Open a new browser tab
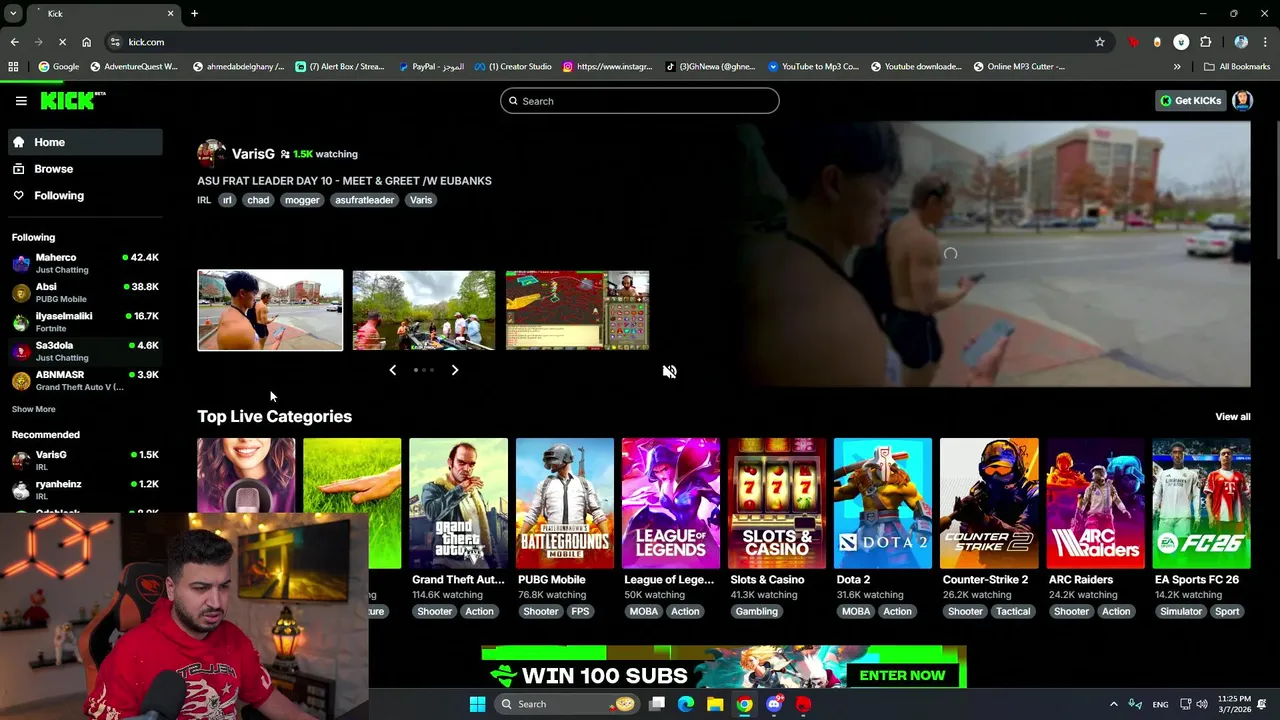Image resolution: width=1280 pixels, height=720 pixels. click(x=194, y=13)
